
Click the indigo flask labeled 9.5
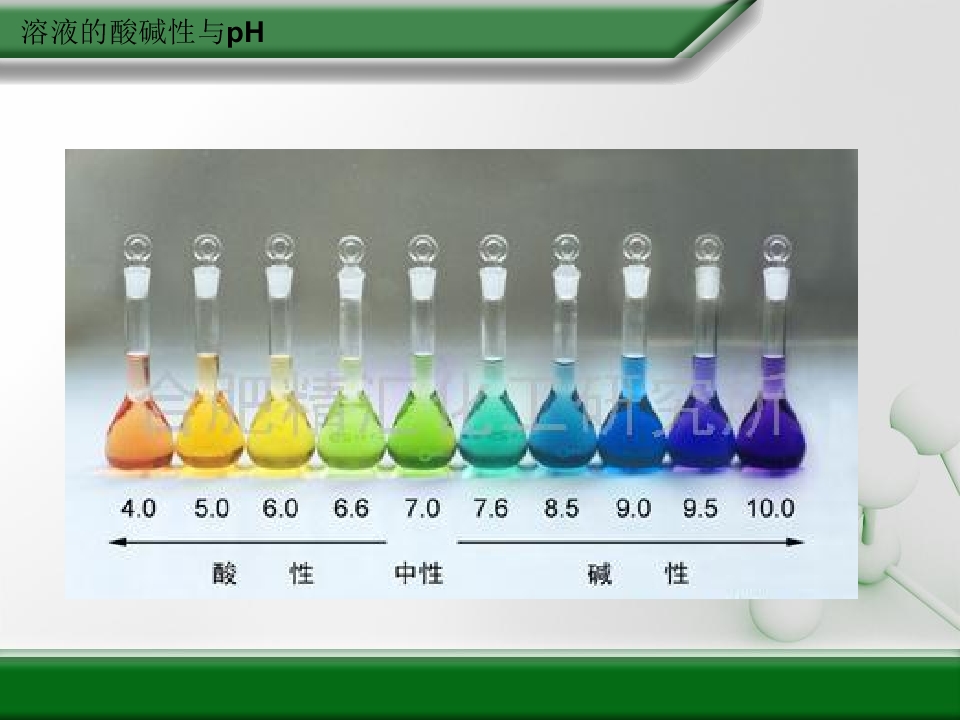(x=704, y=434)
